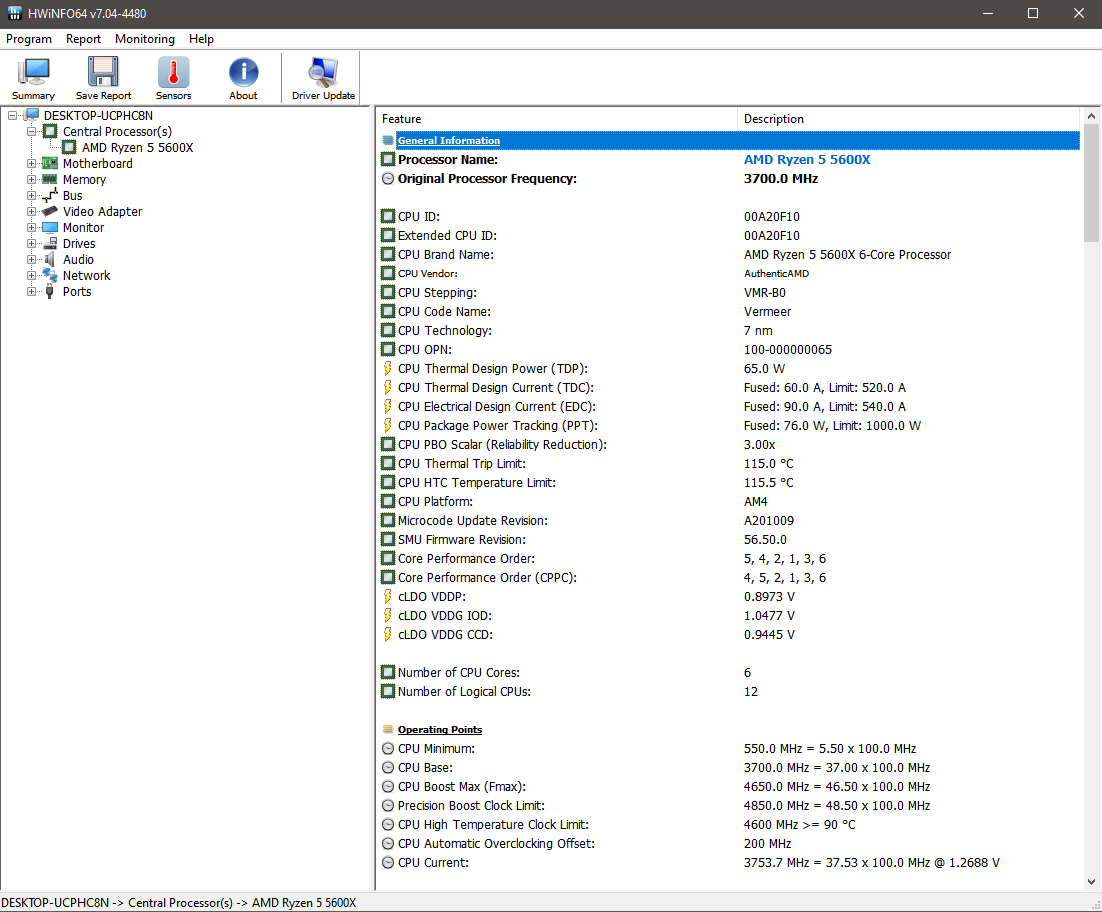Click clock icon beside Original Processor Frequency
The image size is (1102, 912).
[388, 178]
